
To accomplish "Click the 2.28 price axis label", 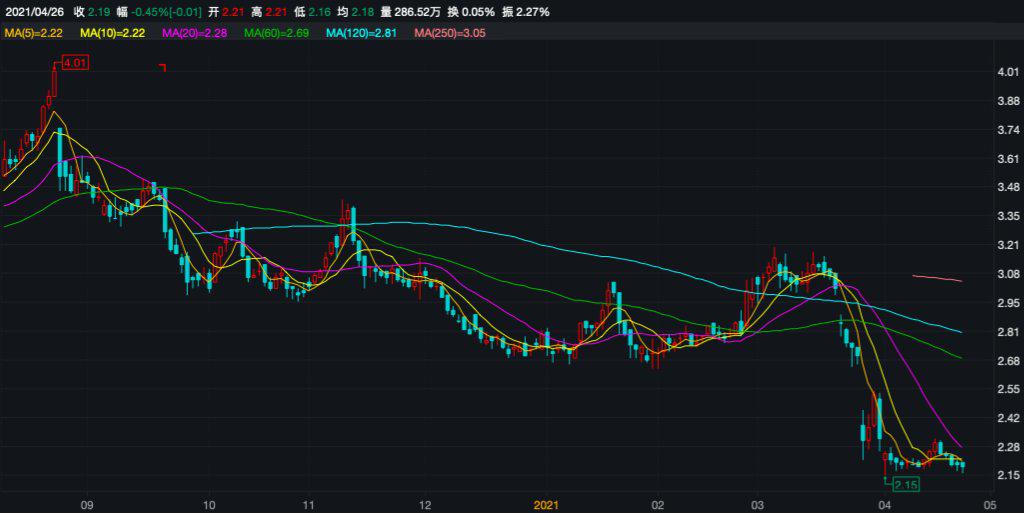I will [1008, 447].
